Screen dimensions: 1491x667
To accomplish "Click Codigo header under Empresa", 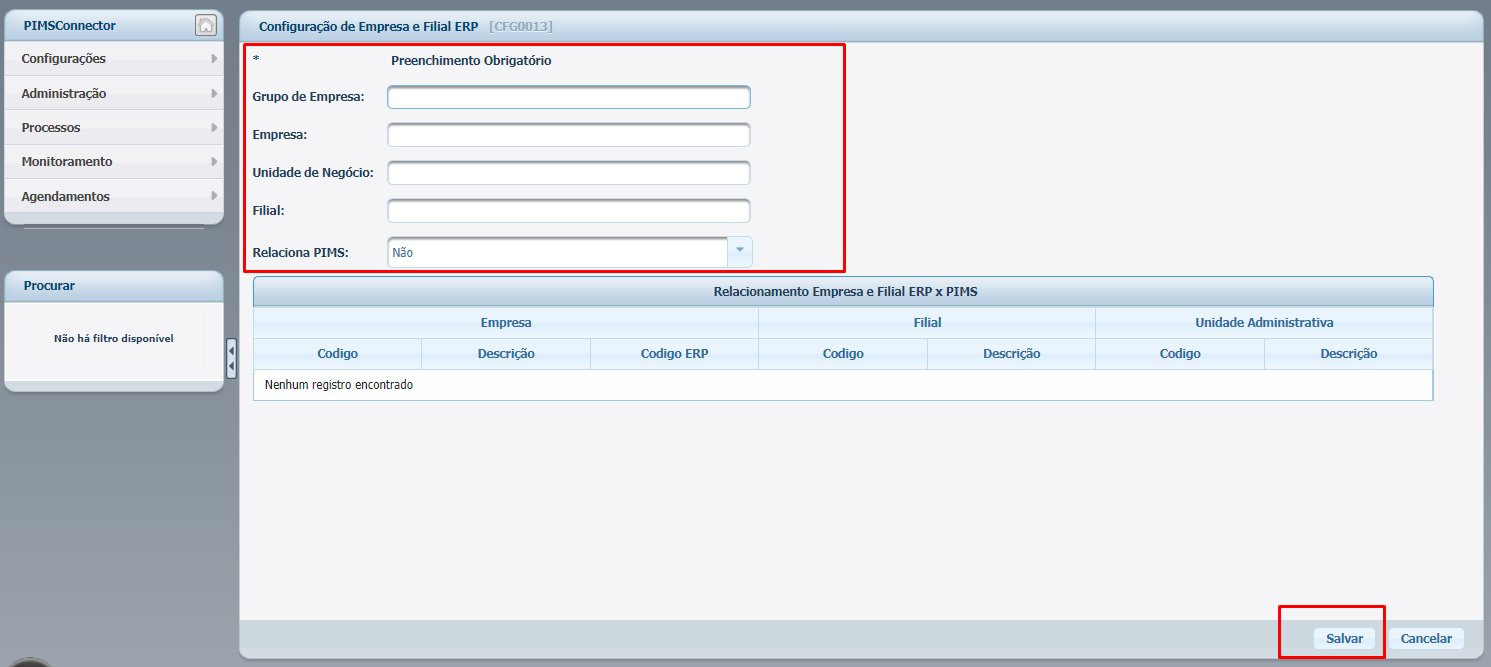I will (x=337, y=354).
